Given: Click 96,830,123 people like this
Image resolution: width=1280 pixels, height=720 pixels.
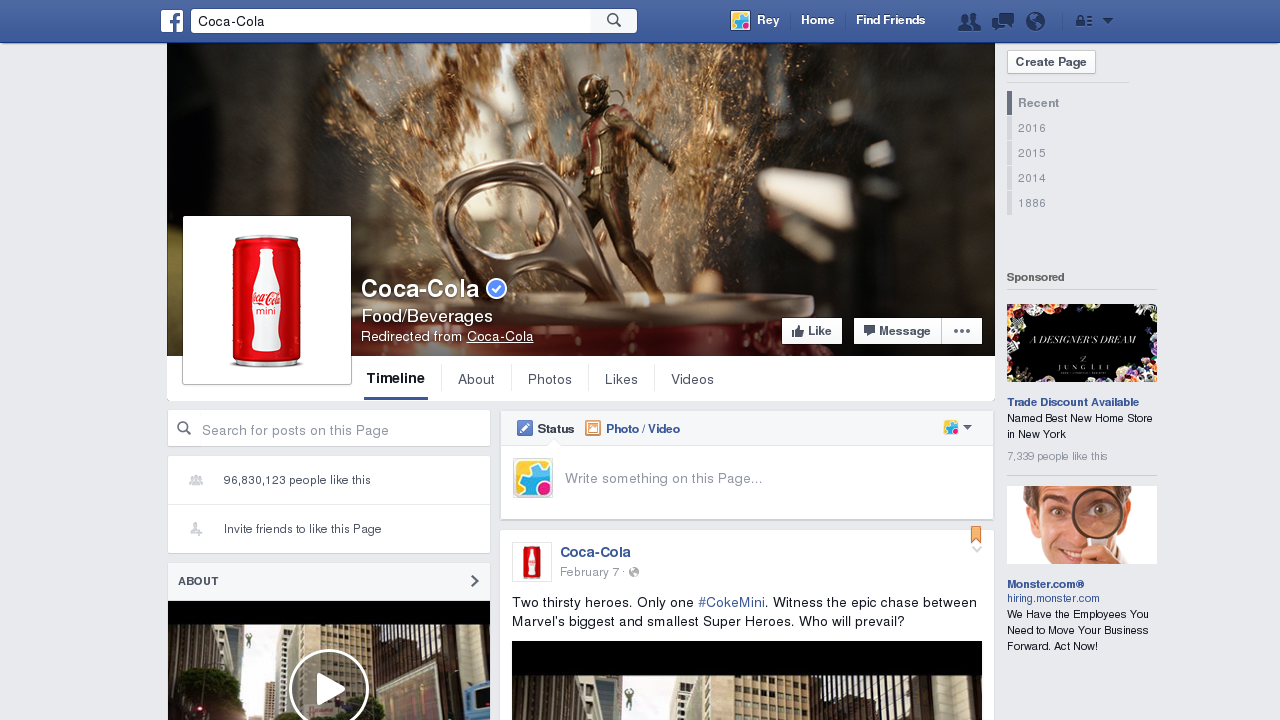Looking at the screenshot, I should [x=297, y=480].
